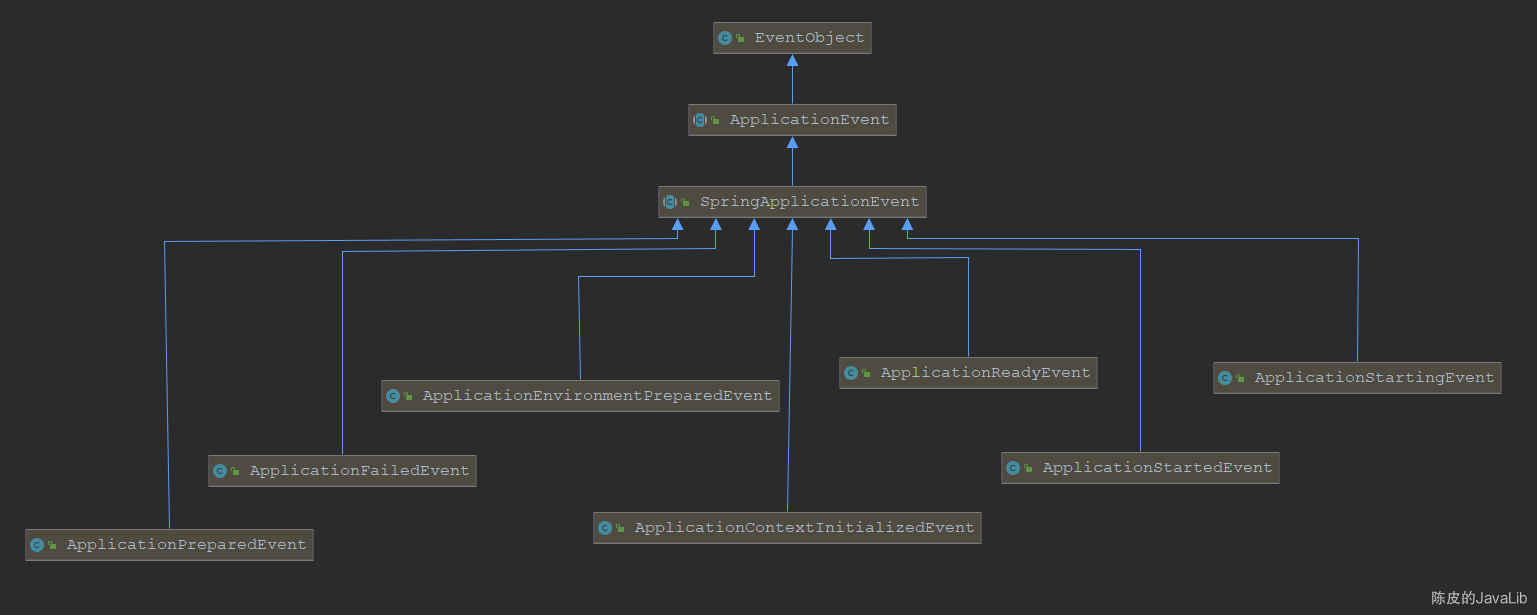The image size is (1537, 615).
Task: Select the ApplicationStartingEvent node label
Action: 1374,378
